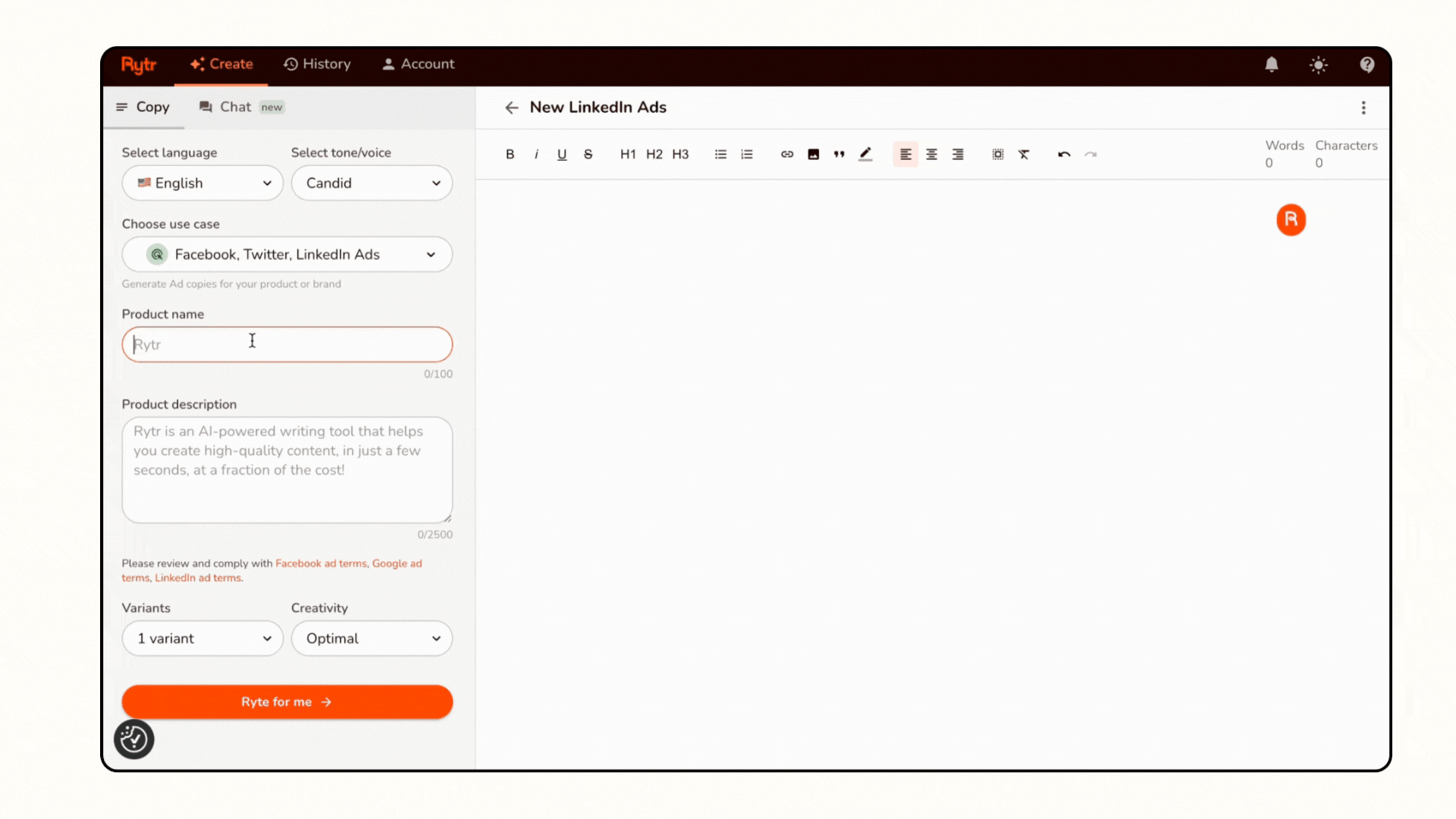Open the notifications bell
Image resolution: width=1456 pixels, height=819 pixels.
1271,64
